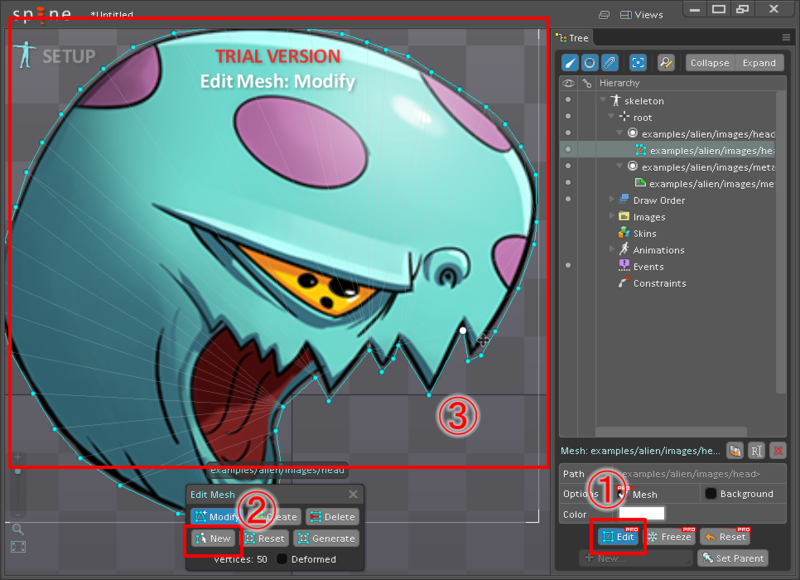This screenshot has height=580, width=800.
Task: Select the Create vertices tool
Action: click(276, 517)
